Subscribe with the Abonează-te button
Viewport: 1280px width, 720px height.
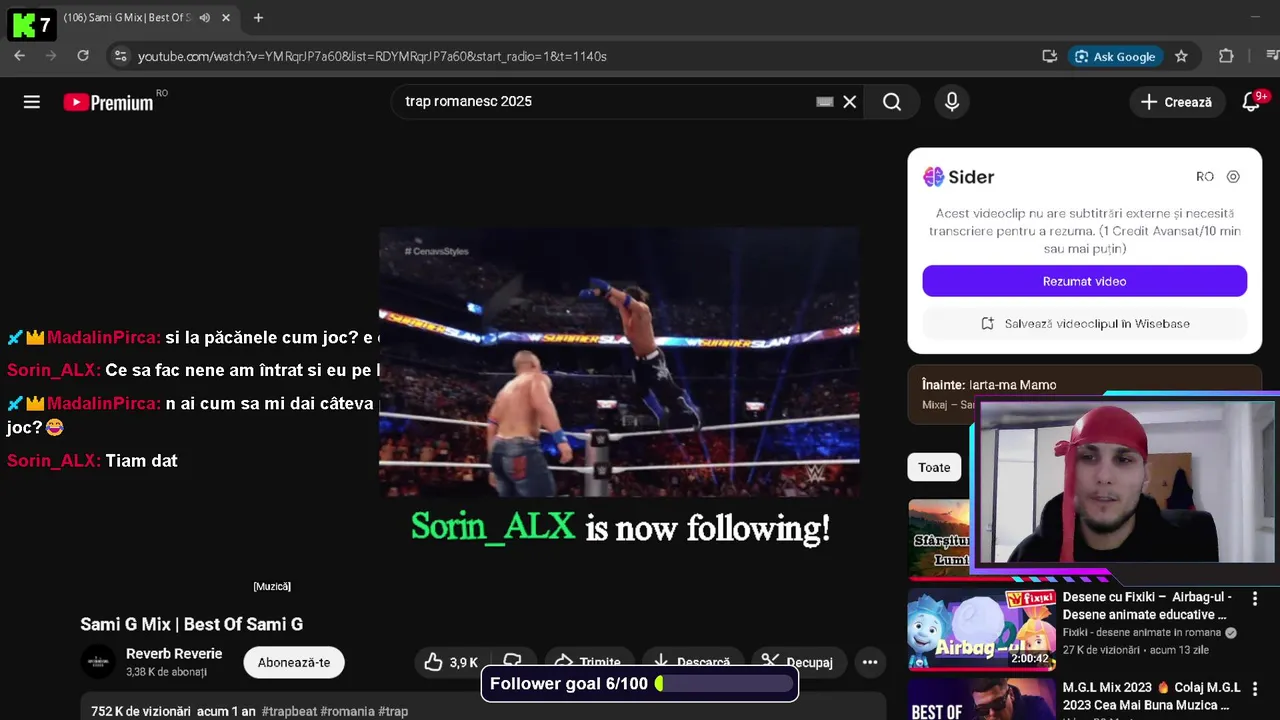(x=294, y=662)
